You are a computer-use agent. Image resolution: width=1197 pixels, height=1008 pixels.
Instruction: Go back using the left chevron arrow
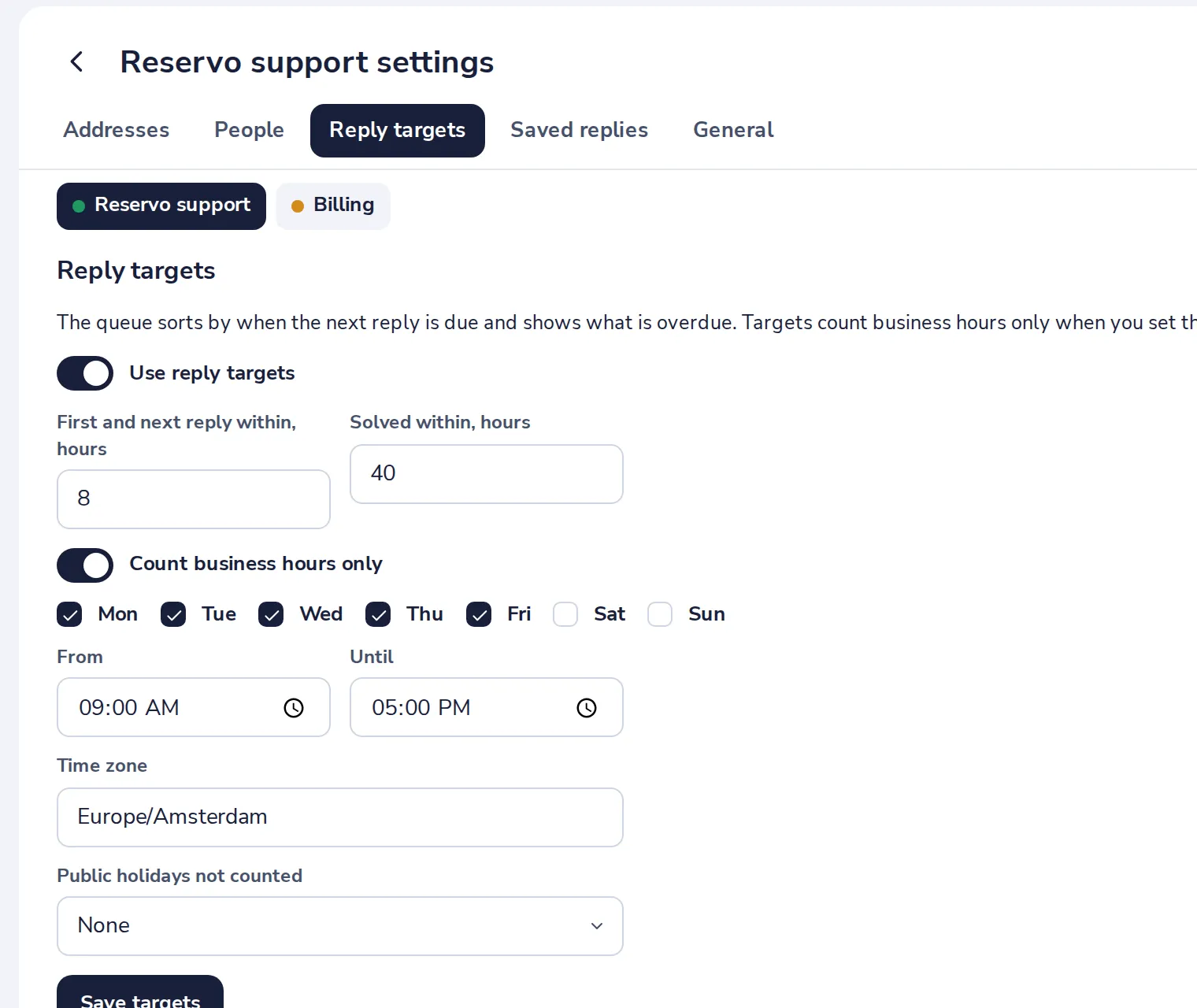77,61
